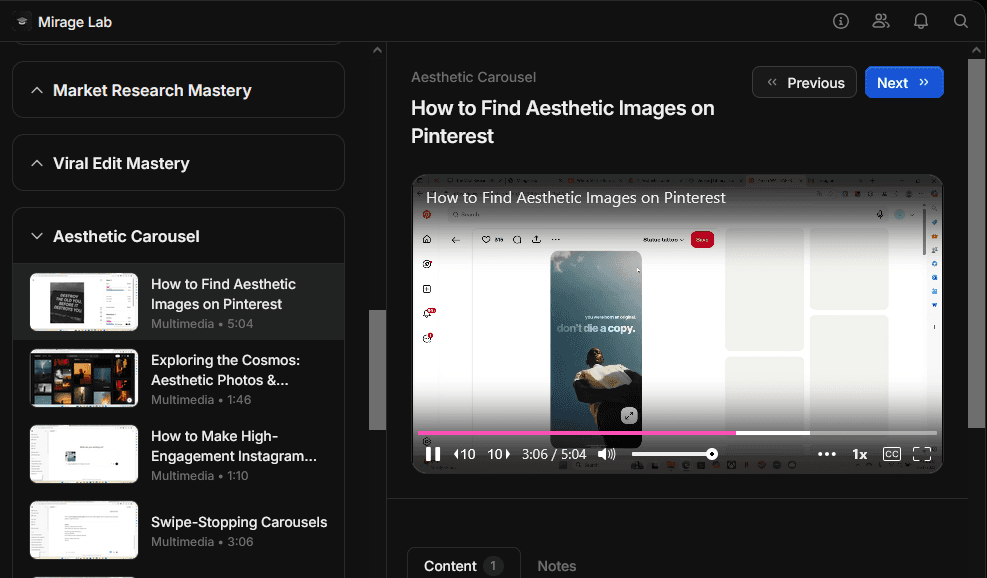Screen dimensions: 987x578
Task: Click video title overlay text
Action: tap(575, 198)
